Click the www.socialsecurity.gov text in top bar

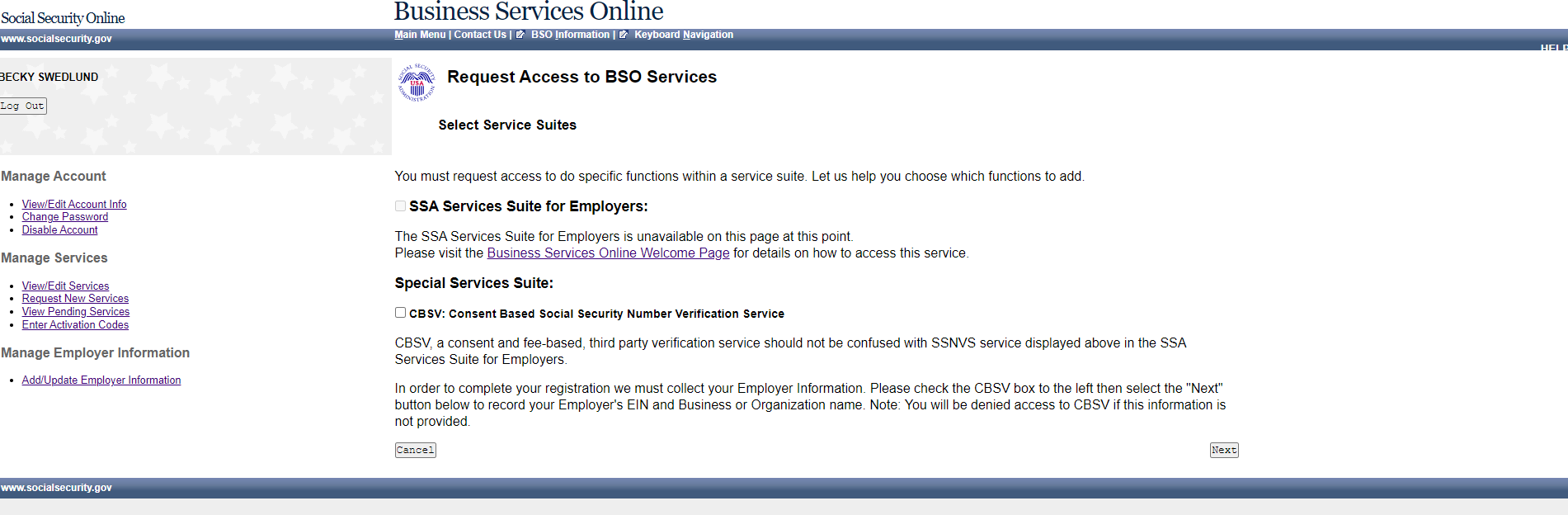56,39
